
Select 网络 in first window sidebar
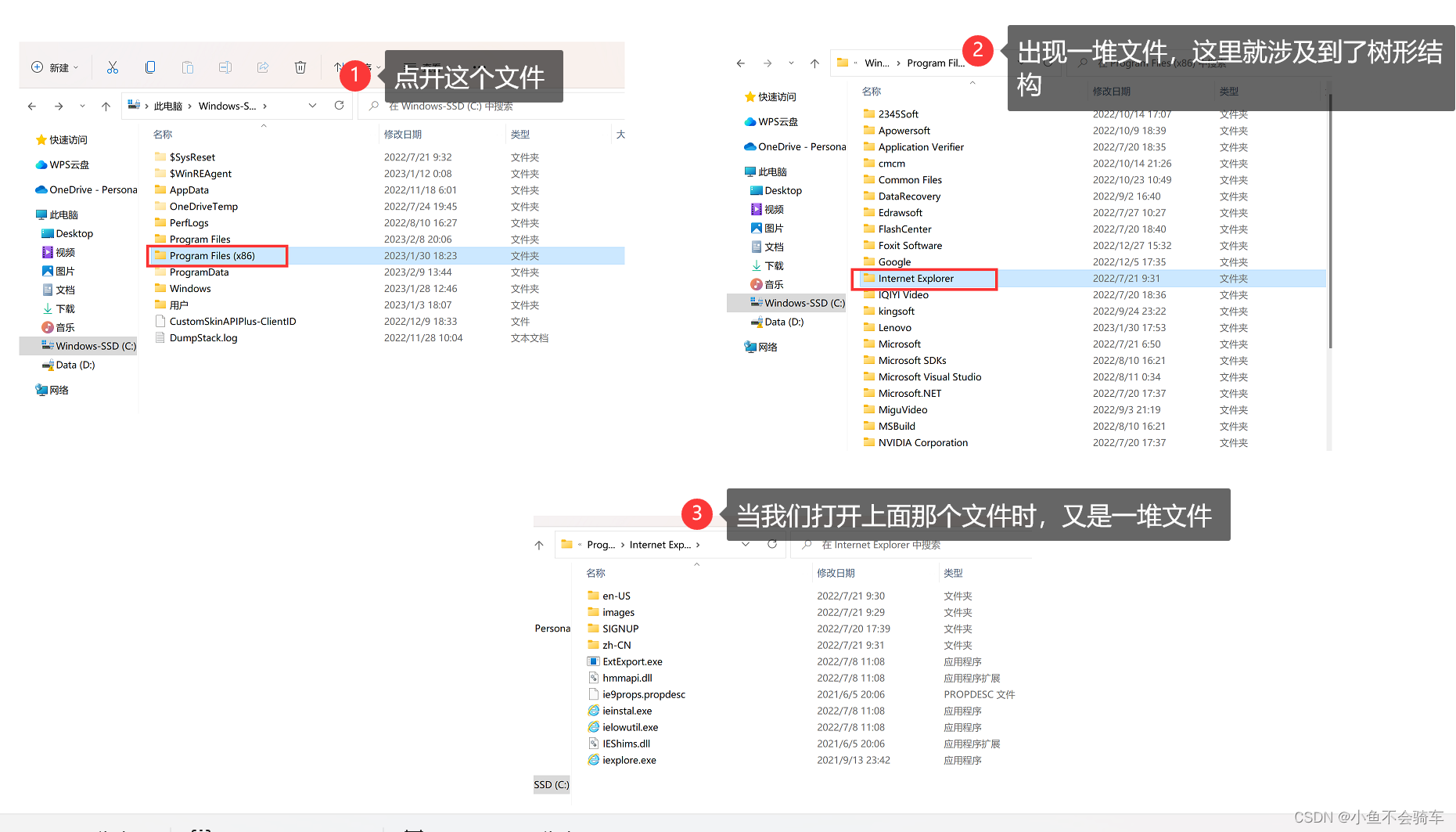pyautogui.click(x=52, y=391)
